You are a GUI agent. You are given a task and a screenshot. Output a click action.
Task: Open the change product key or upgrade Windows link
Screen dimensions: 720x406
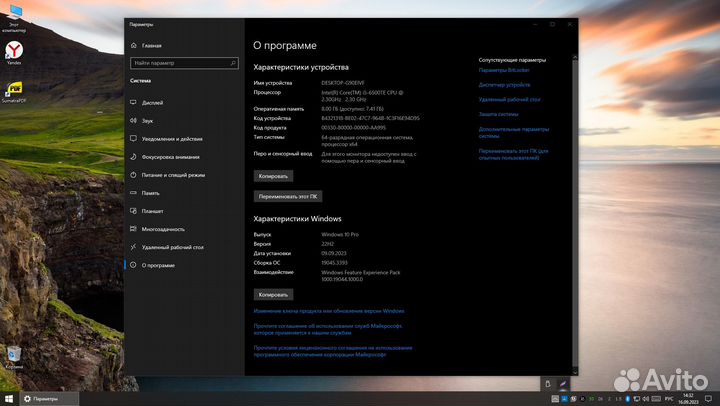pyautogui.click(x=329, y=311)
